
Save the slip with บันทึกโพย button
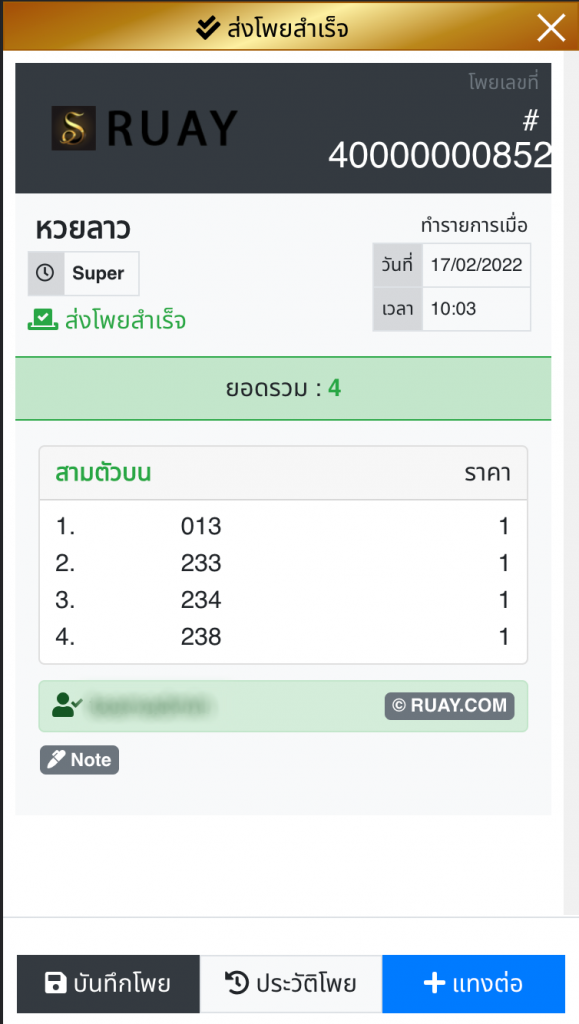click(x=108, y=984)
